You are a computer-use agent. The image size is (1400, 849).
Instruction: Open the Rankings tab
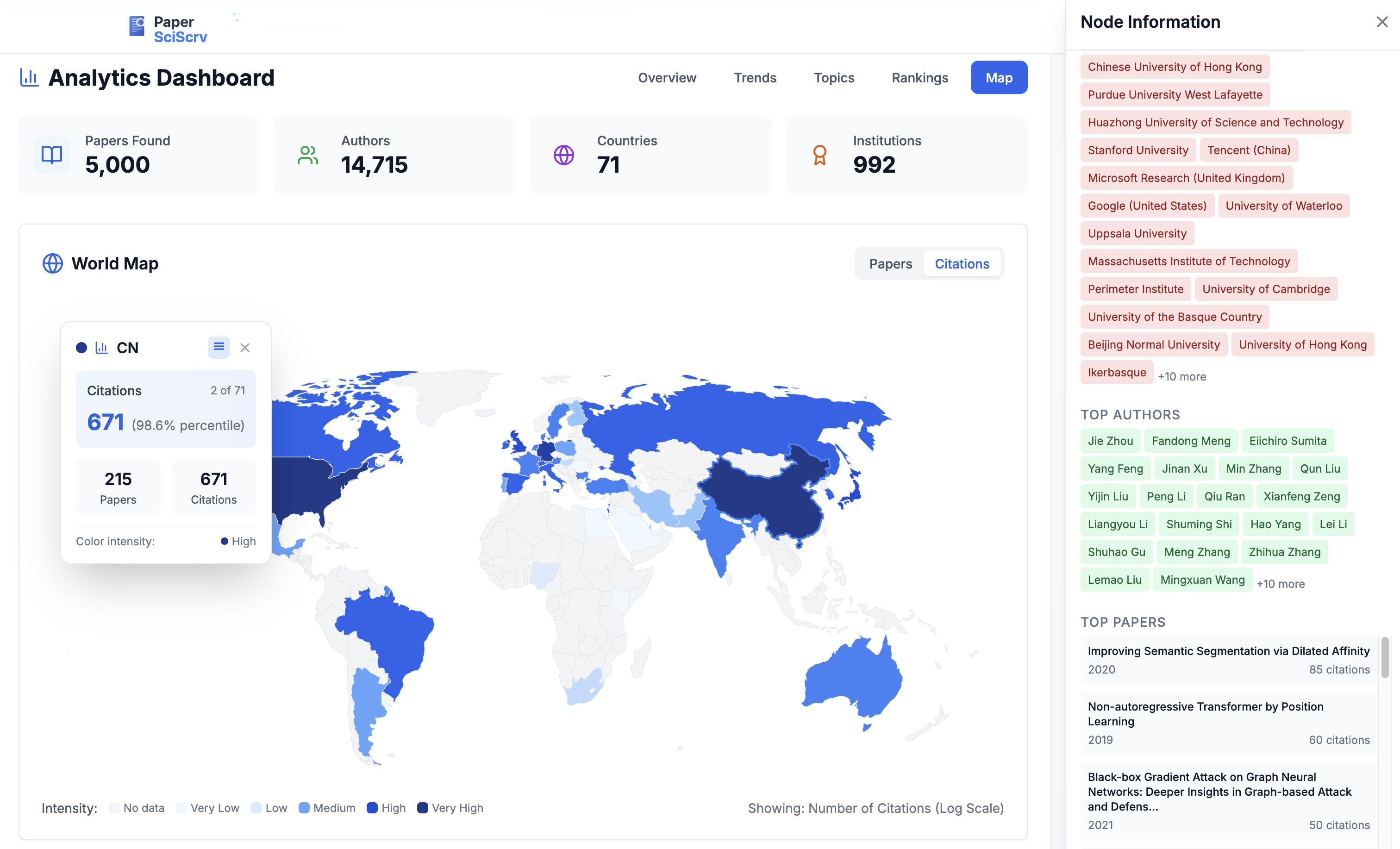pyautogui.click(x=920, y=77)
